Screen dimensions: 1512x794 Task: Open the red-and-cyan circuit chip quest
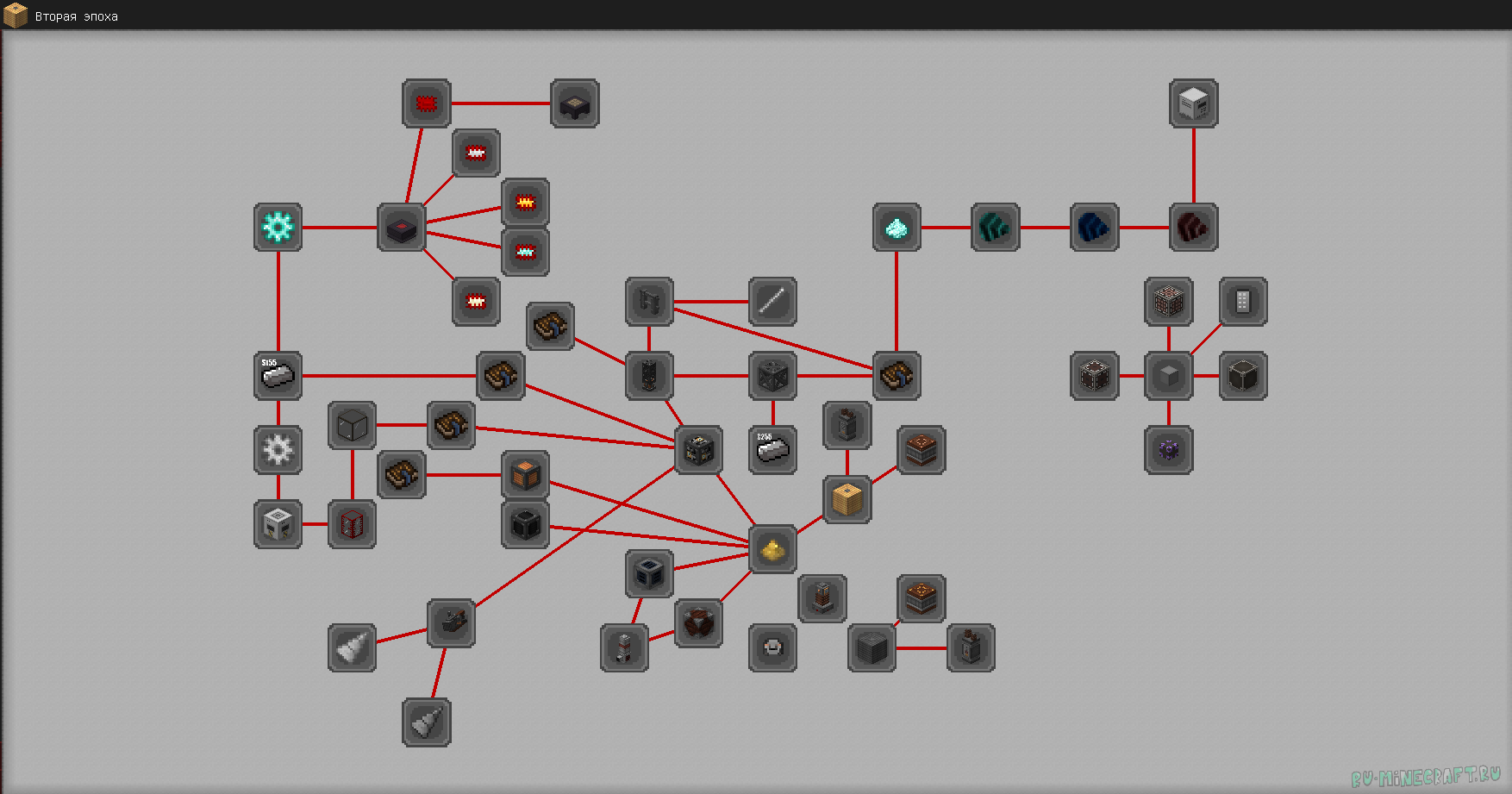(x=525, y=252)
